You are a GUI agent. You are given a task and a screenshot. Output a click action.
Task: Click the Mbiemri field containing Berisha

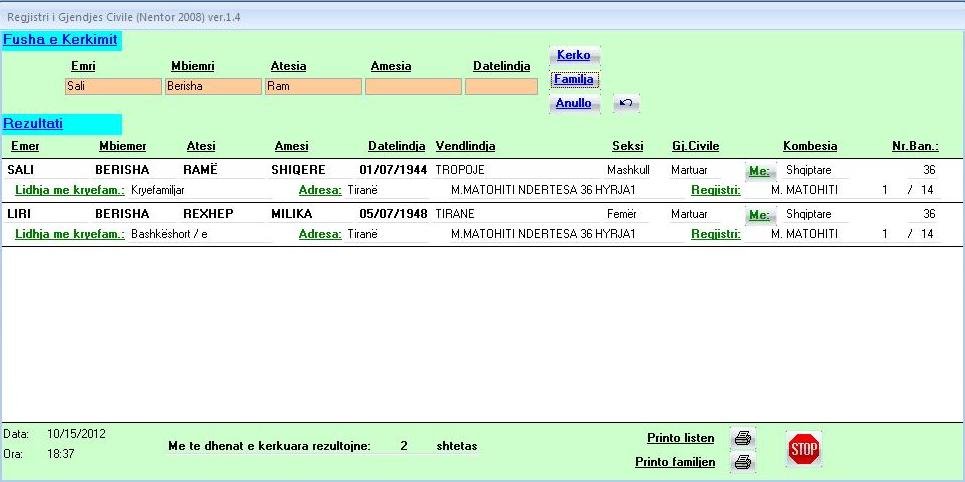pyautogui.click(x=213, y=86)
